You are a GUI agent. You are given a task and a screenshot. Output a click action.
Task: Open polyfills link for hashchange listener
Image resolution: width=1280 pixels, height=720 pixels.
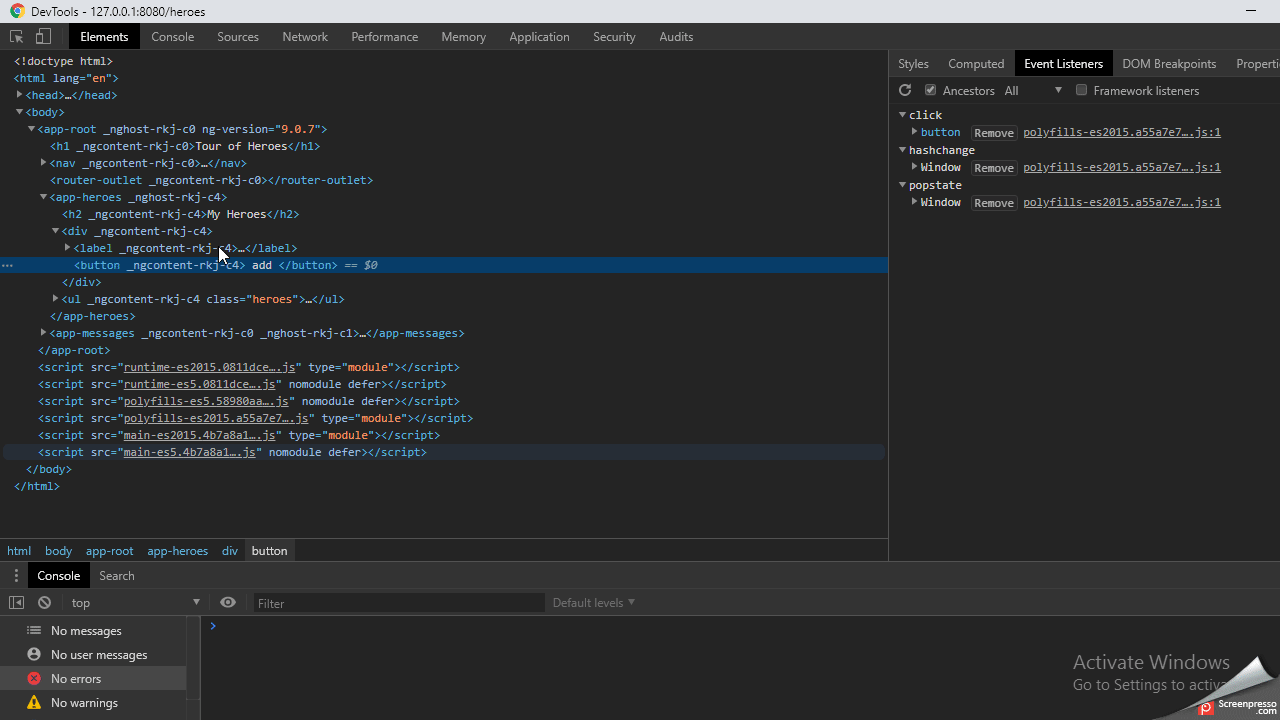pos(1121,167)
